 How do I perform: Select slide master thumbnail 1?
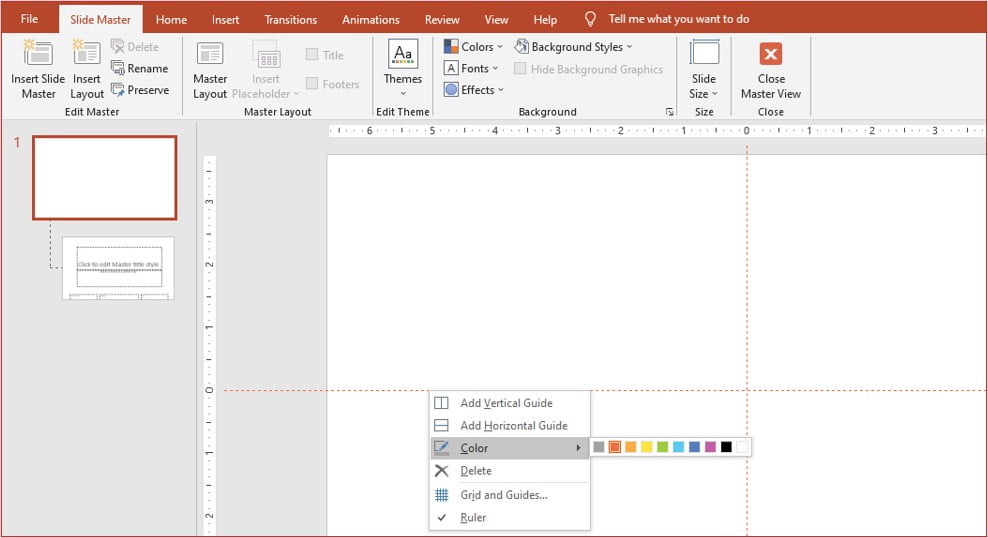[105, 178]
